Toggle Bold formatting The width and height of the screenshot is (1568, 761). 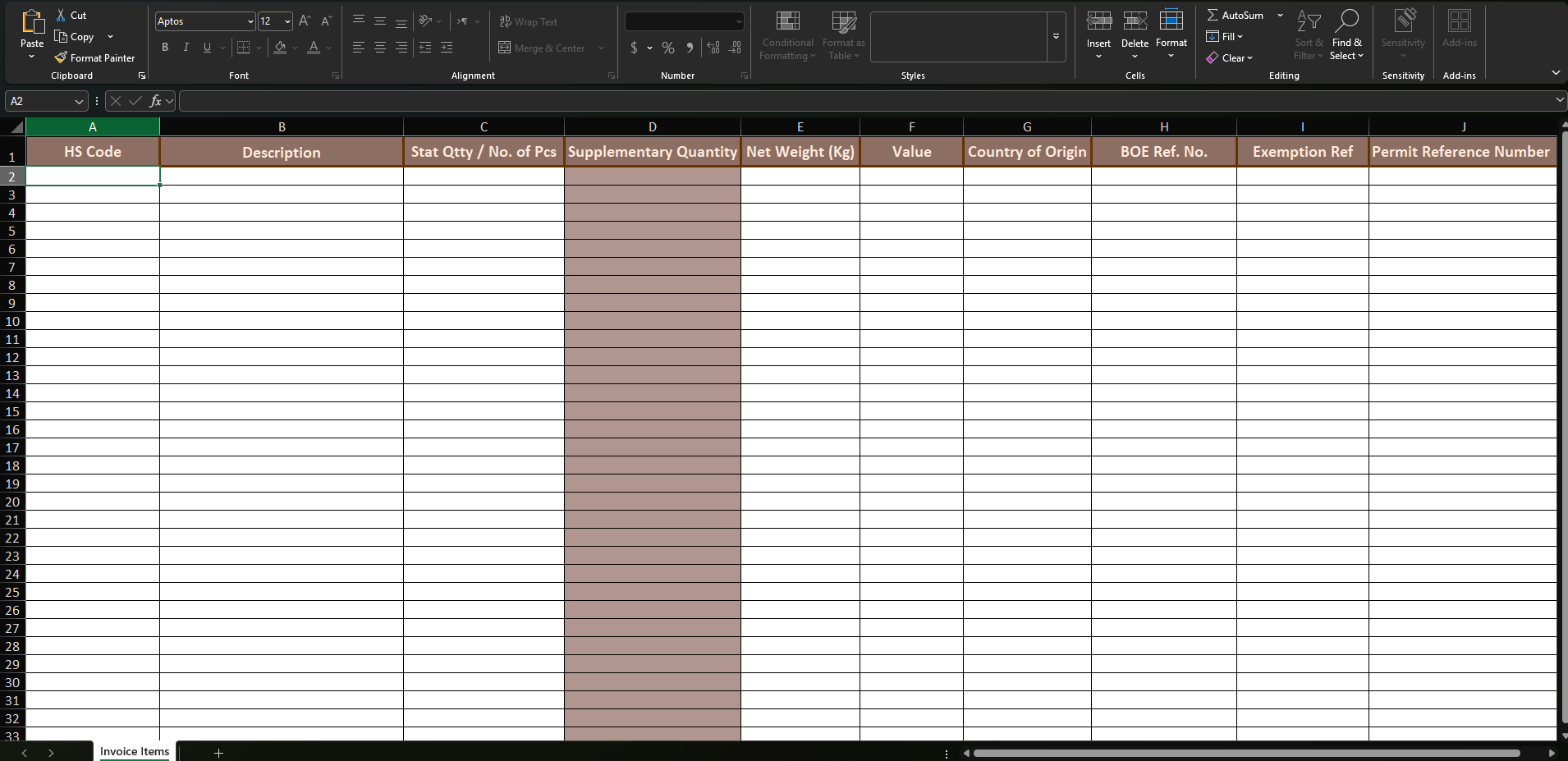tap(165, 48)
